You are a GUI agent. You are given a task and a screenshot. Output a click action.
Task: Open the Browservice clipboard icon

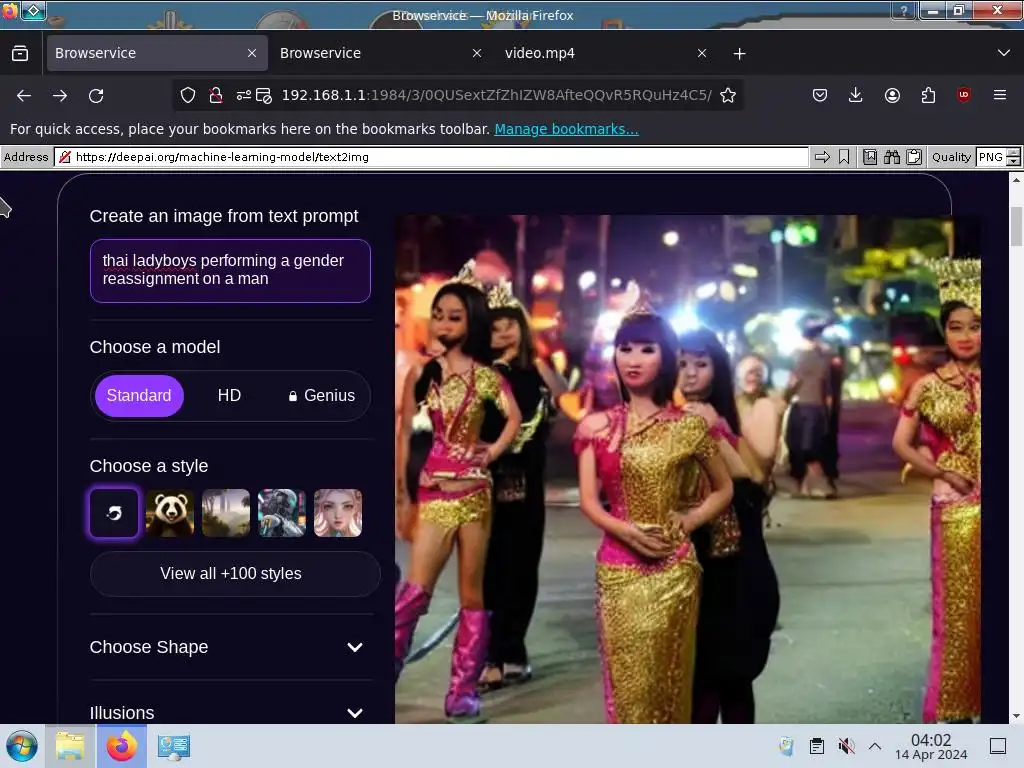(x=914, y=157)
